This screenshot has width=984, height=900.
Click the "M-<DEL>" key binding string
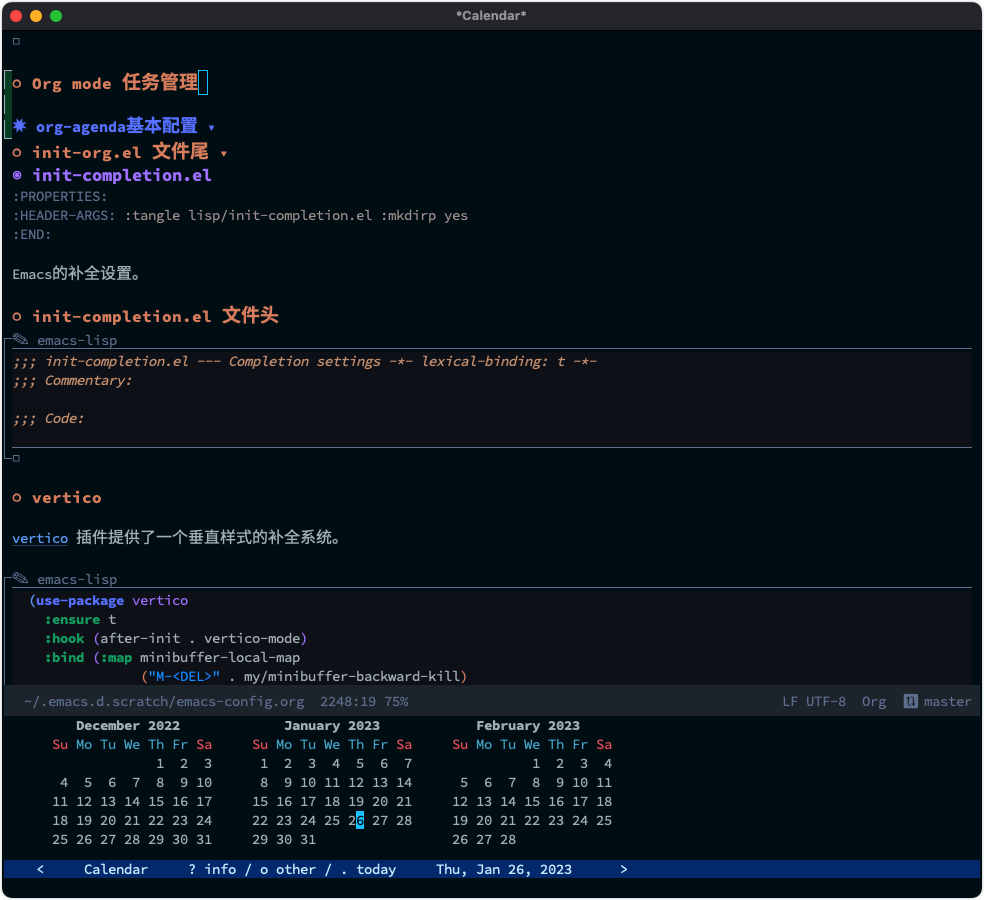click(x=184, y=676)
